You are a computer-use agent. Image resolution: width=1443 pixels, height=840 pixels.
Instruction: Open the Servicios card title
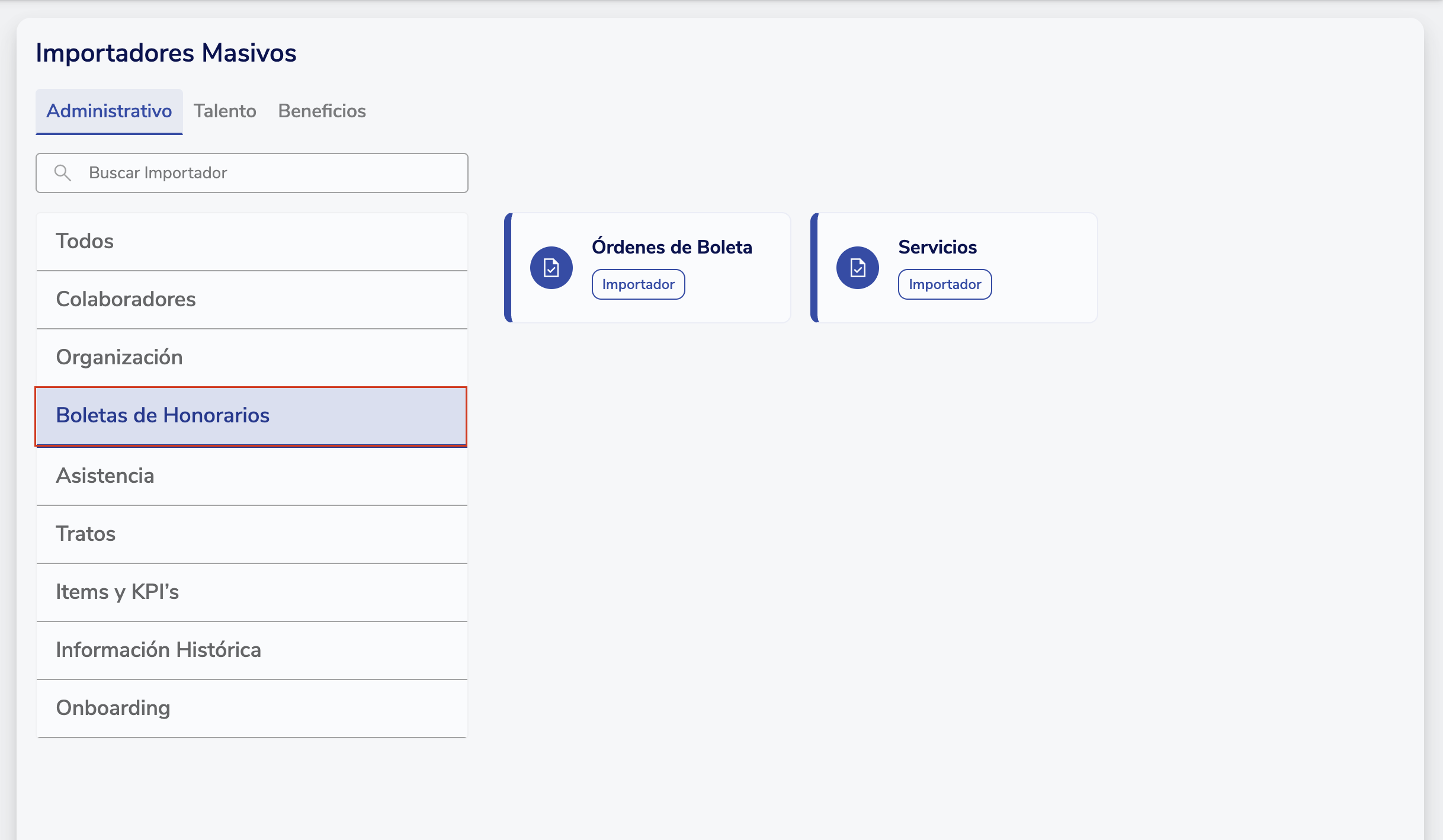[x=937, y=248]
